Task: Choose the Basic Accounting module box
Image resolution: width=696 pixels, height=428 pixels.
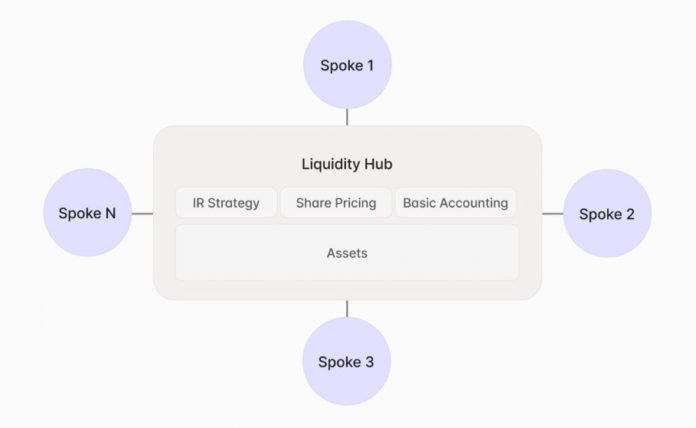Action: [x=455, y=203]
